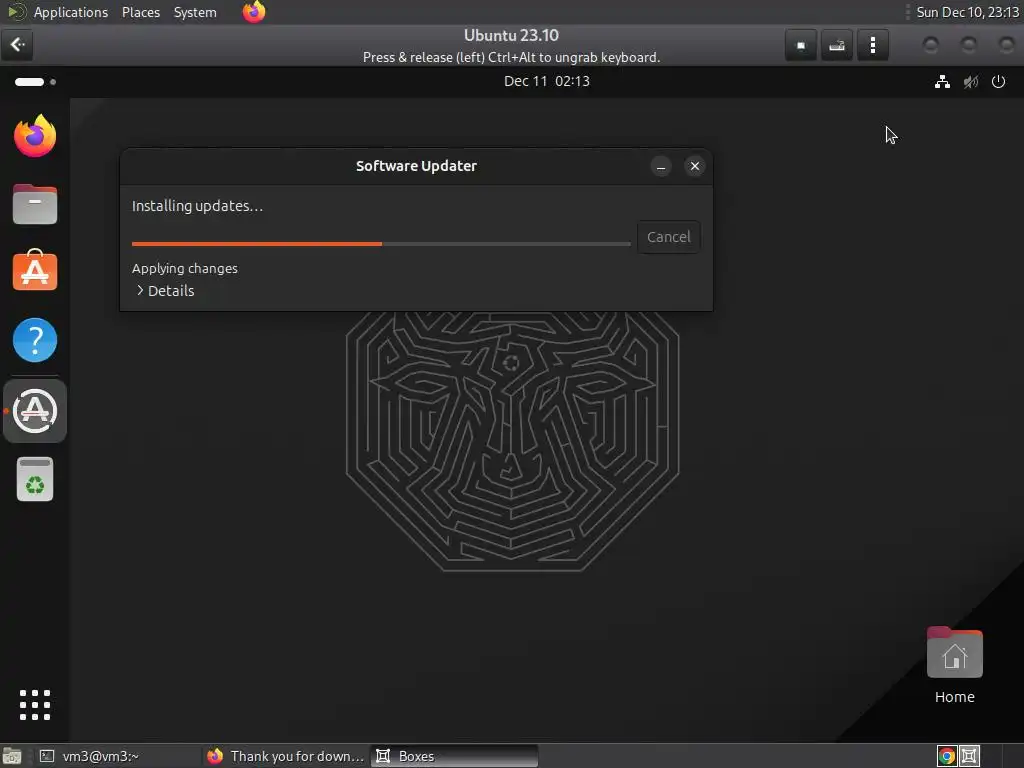Viewport: 1024px width, 768px height.
Task: Open the guest power menu icon
Action: pyautogui.click(x=998, y=82)
